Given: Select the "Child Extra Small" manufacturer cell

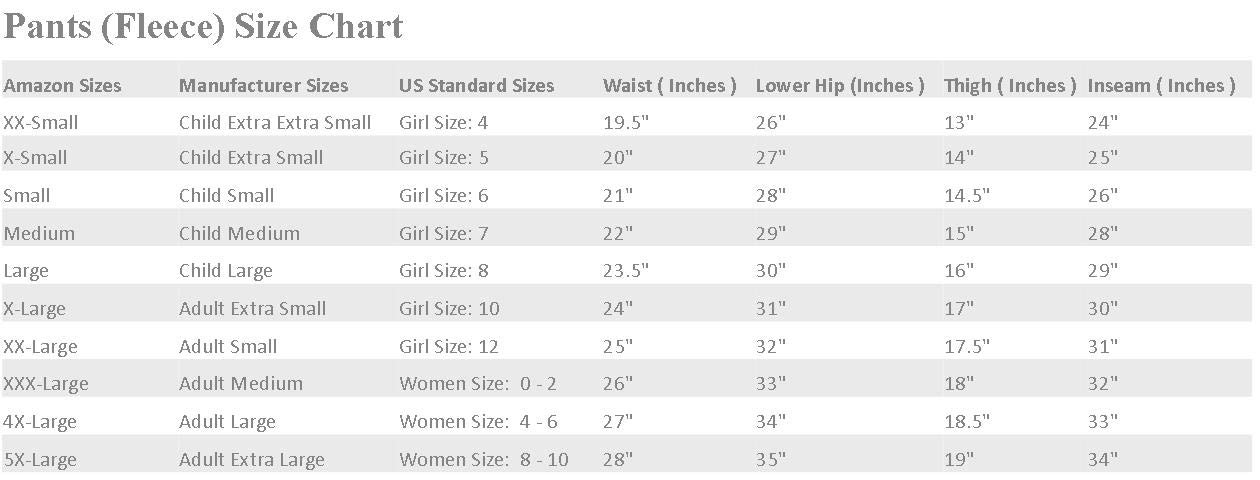Looking at the screenshot, I should [251, 158].
